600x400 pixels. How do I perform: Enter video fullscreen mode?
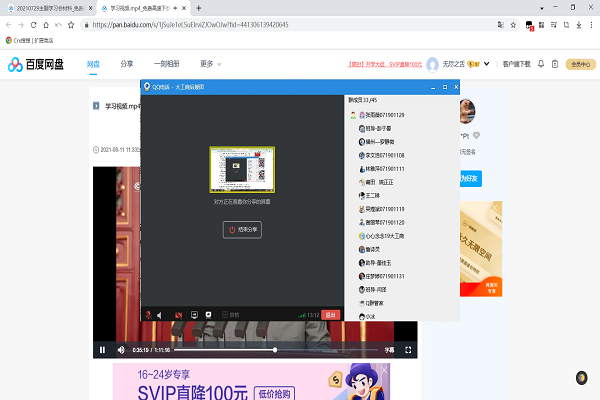pyautogui.click(x=408, y=350)
